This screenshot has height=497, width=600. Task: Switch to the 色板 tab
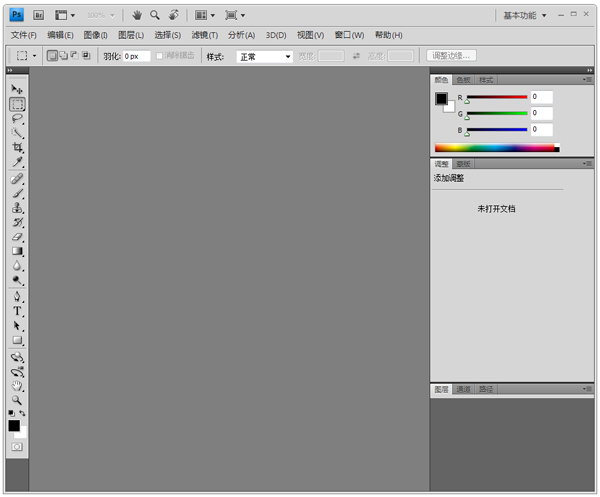pos(462,79)
